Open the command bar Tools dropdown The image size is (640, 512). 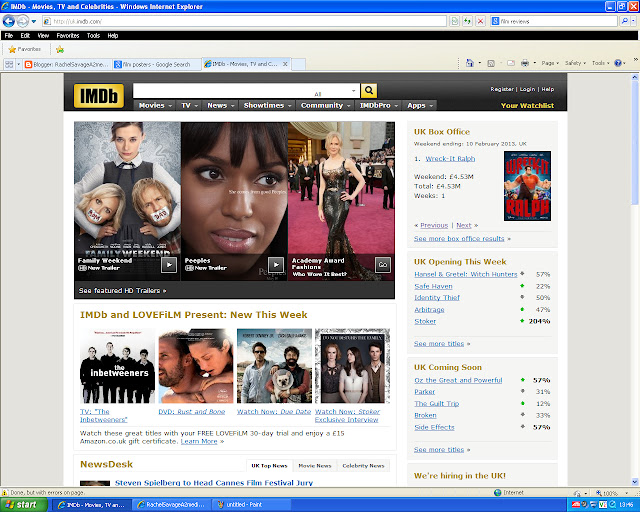(x=600, y=63)
